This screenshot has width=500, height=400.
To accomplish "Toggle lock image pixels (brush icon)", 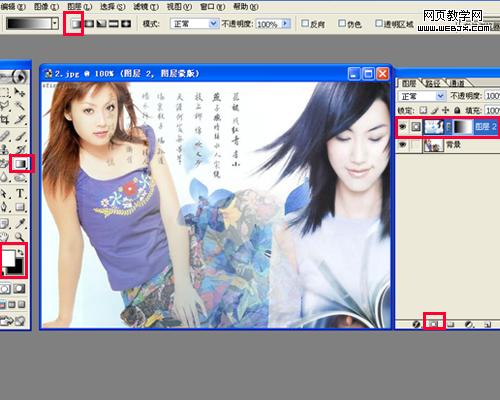I will (434, 110).
